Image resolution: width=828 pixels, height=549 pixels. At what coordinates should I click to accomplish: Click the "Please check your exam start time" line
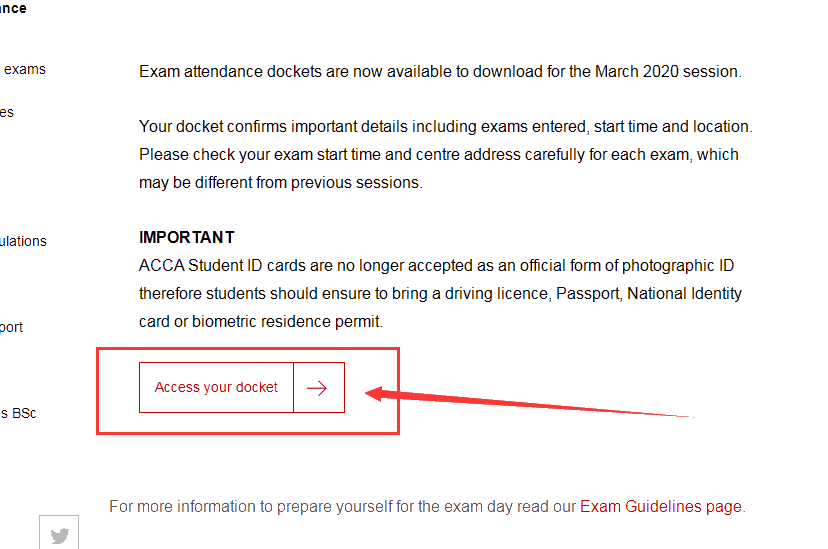click(438, 155)
